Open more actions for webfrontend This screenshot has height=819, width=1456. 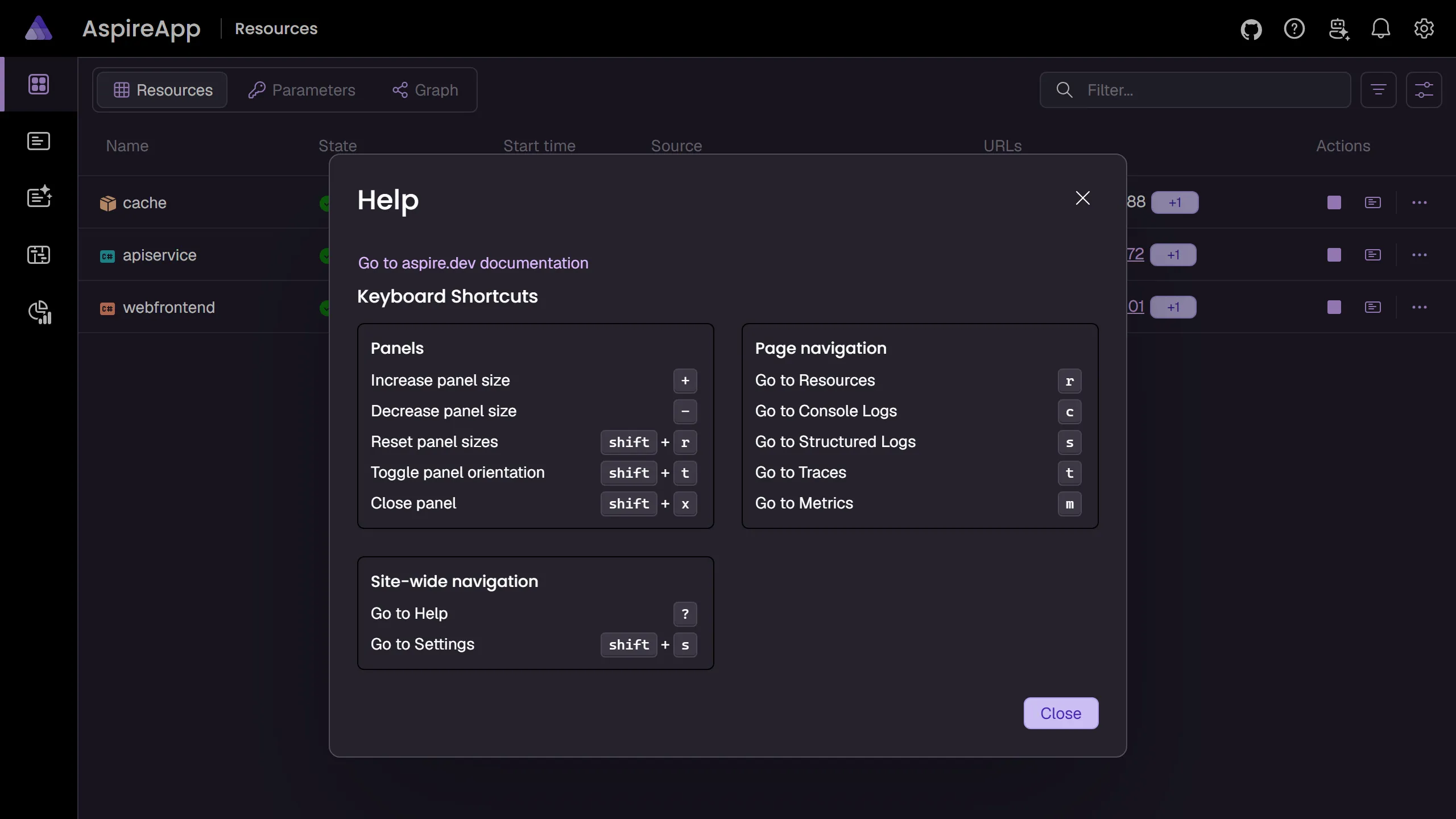[x=1420, y=307]
